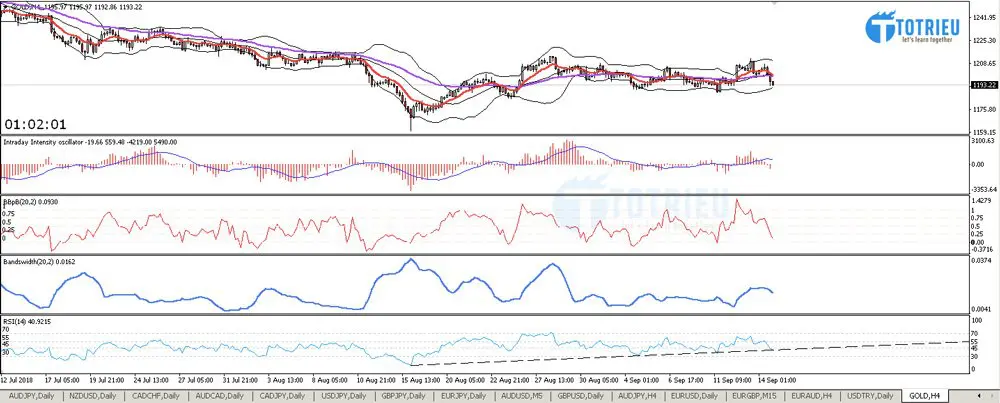Click the chart tabs scroll arrow
This screenshot has width=1000, height=403.
[979, 396]
